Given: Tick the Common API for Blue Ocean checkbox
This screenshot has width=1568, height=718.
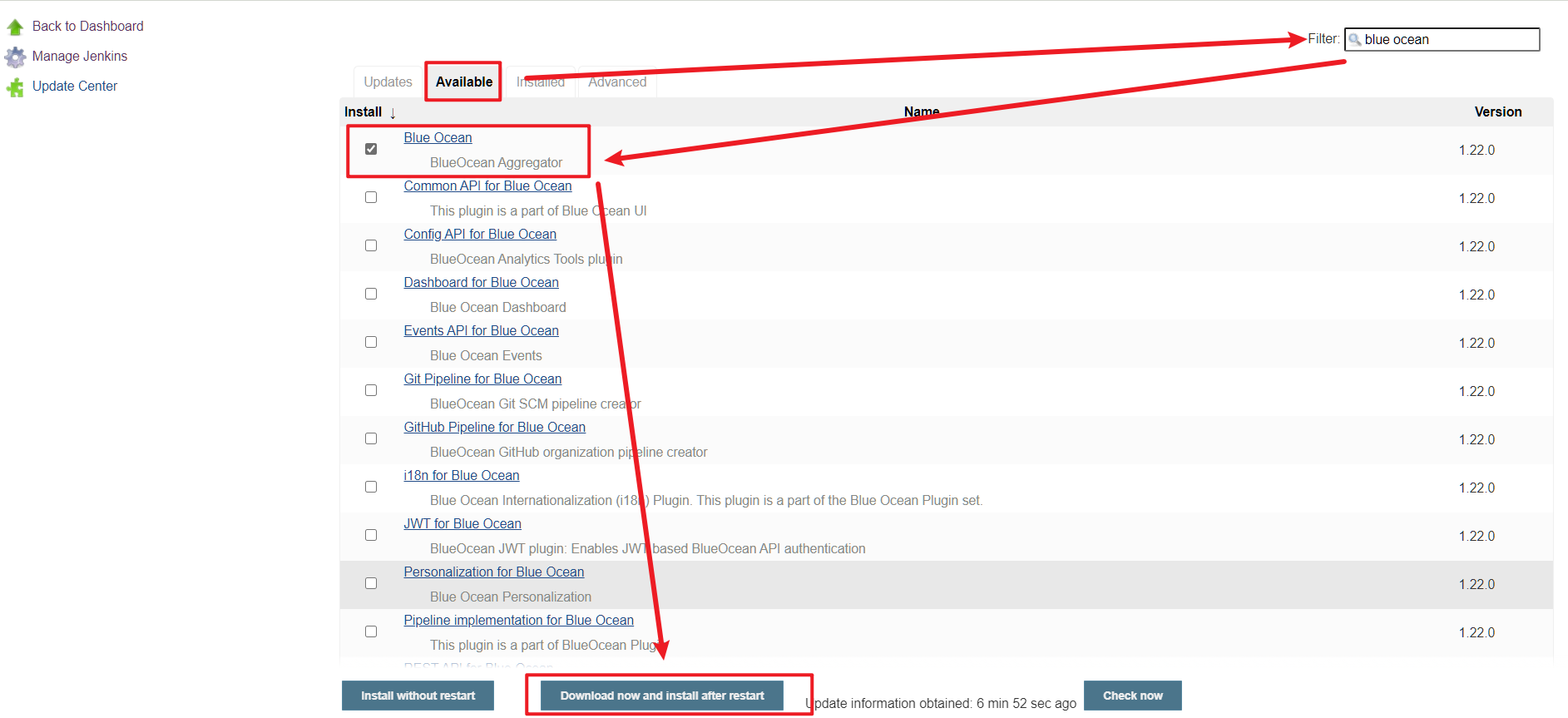Looking at the screenshot, I should point(371,197).
